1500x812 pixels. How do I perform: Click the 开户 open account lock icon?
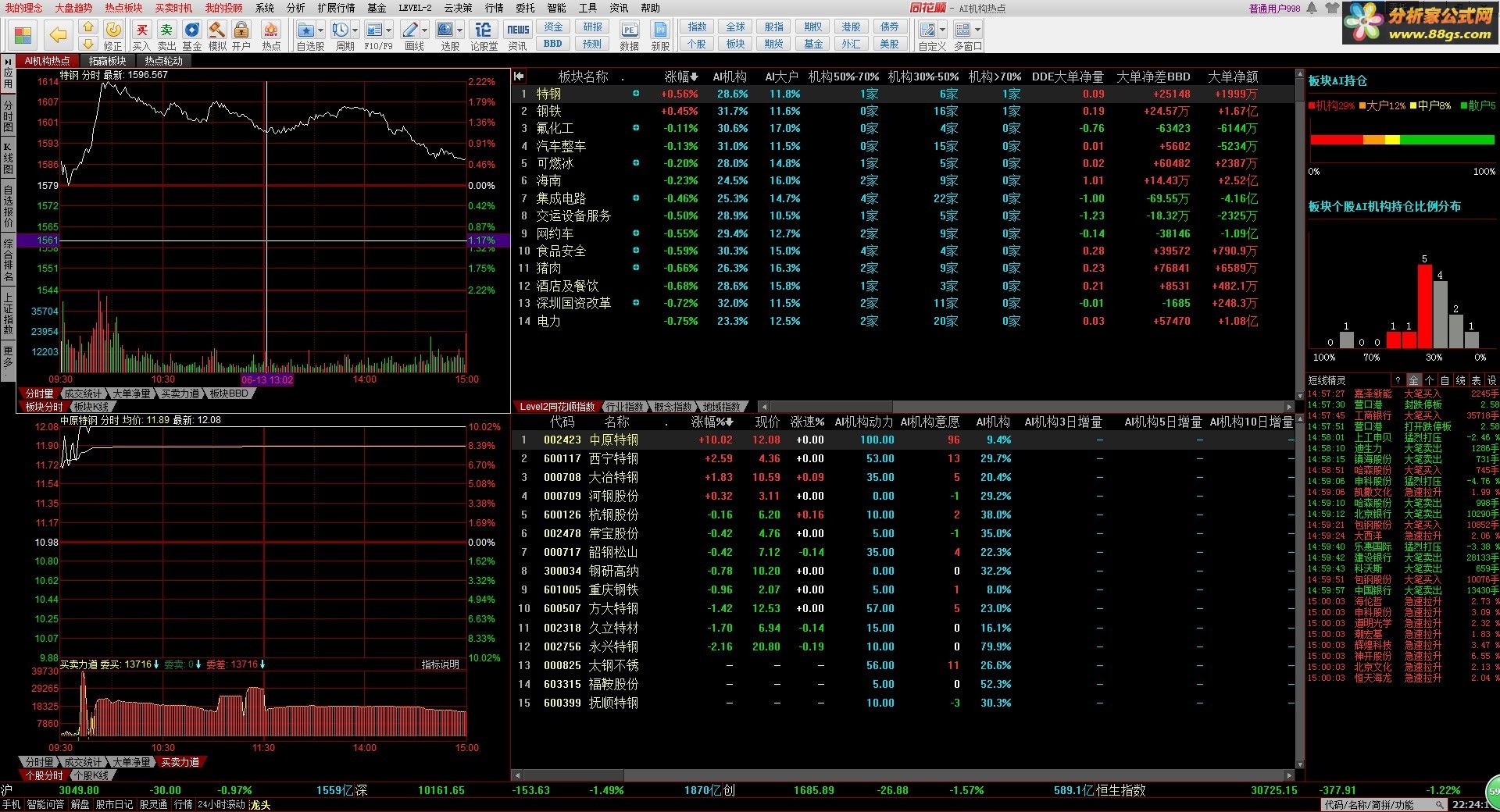(x=241, y=30)
